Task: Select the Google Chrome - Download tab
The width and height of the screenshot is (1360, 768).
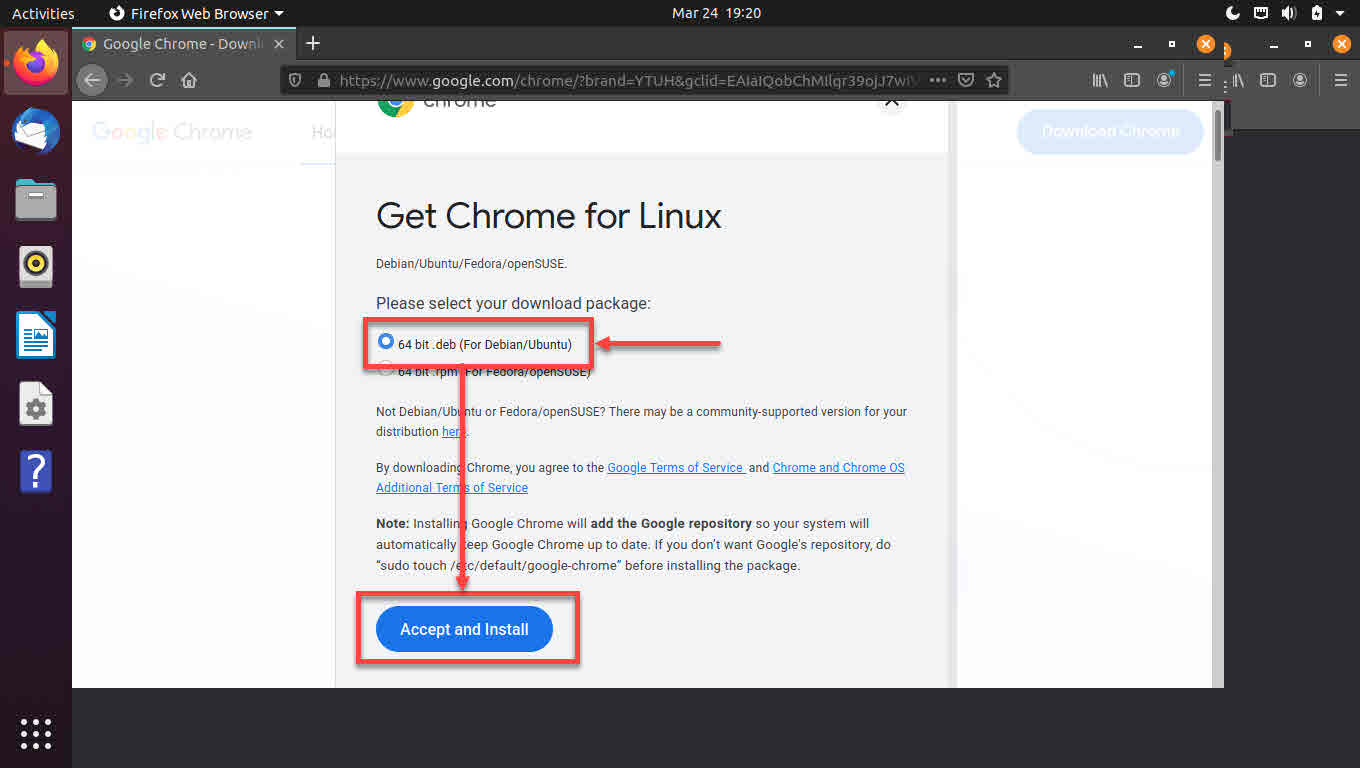Action: 184,44
